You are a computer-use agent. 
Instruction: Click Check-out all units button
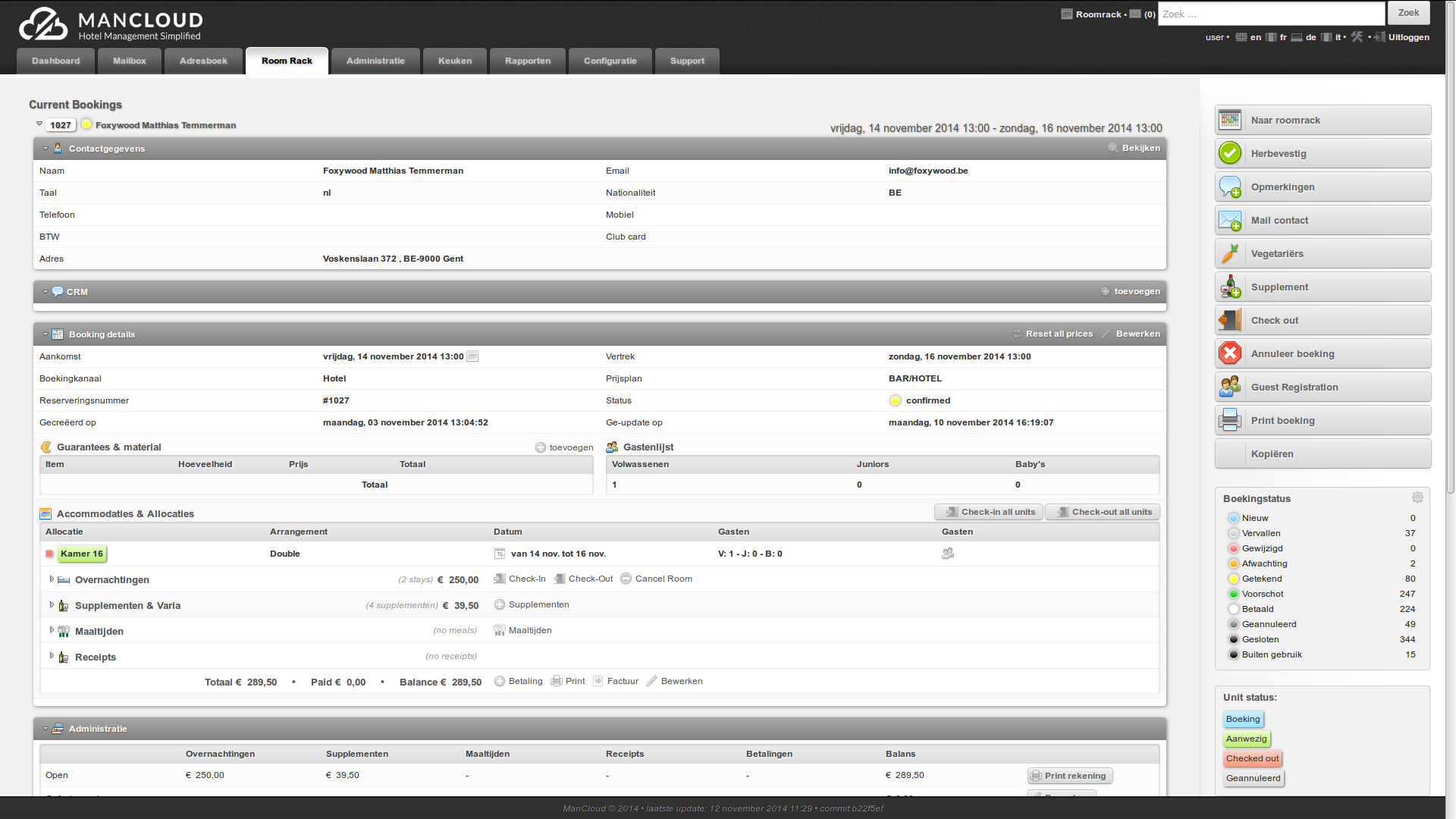pyautogui.click(x=1103, y=512)
